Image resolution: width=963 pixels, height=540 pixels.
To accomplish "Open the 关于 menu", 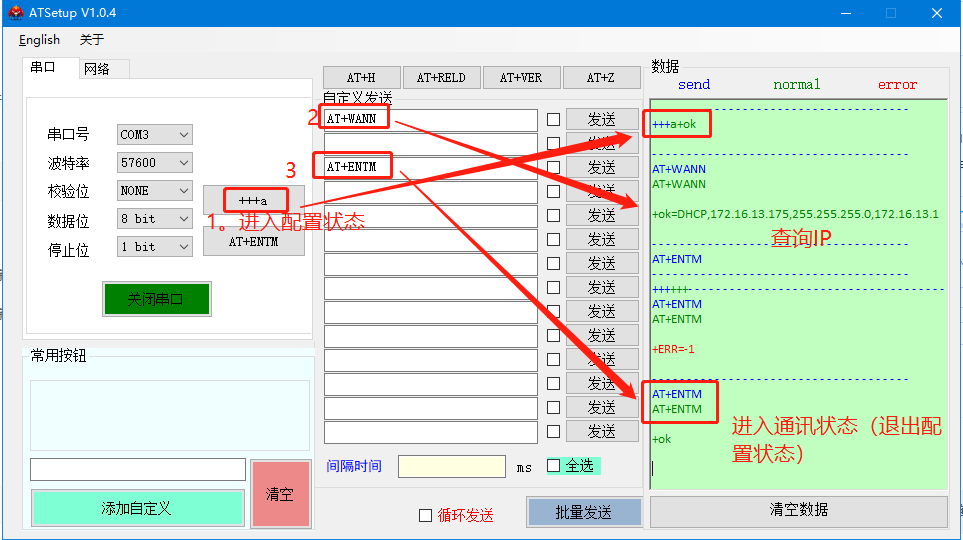I will click(92, 40).
